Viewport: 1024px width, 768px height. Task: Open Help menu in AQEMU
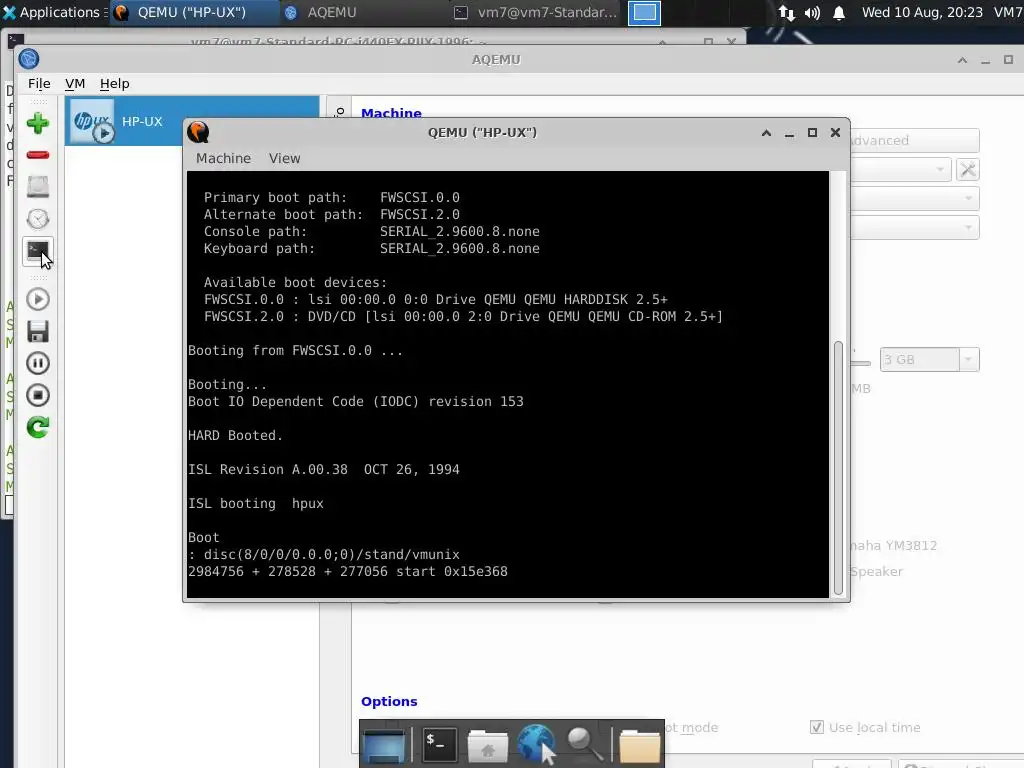coord(114,84)
